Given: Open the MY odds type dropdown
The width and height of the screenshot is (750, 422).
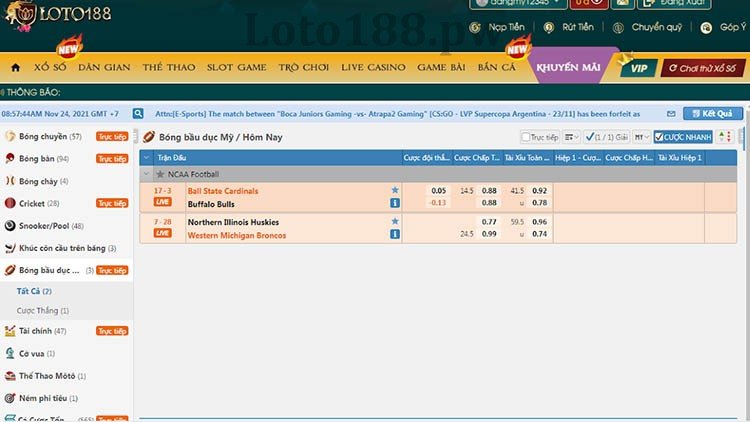Looking at the screenshot, I should (642, 137).
